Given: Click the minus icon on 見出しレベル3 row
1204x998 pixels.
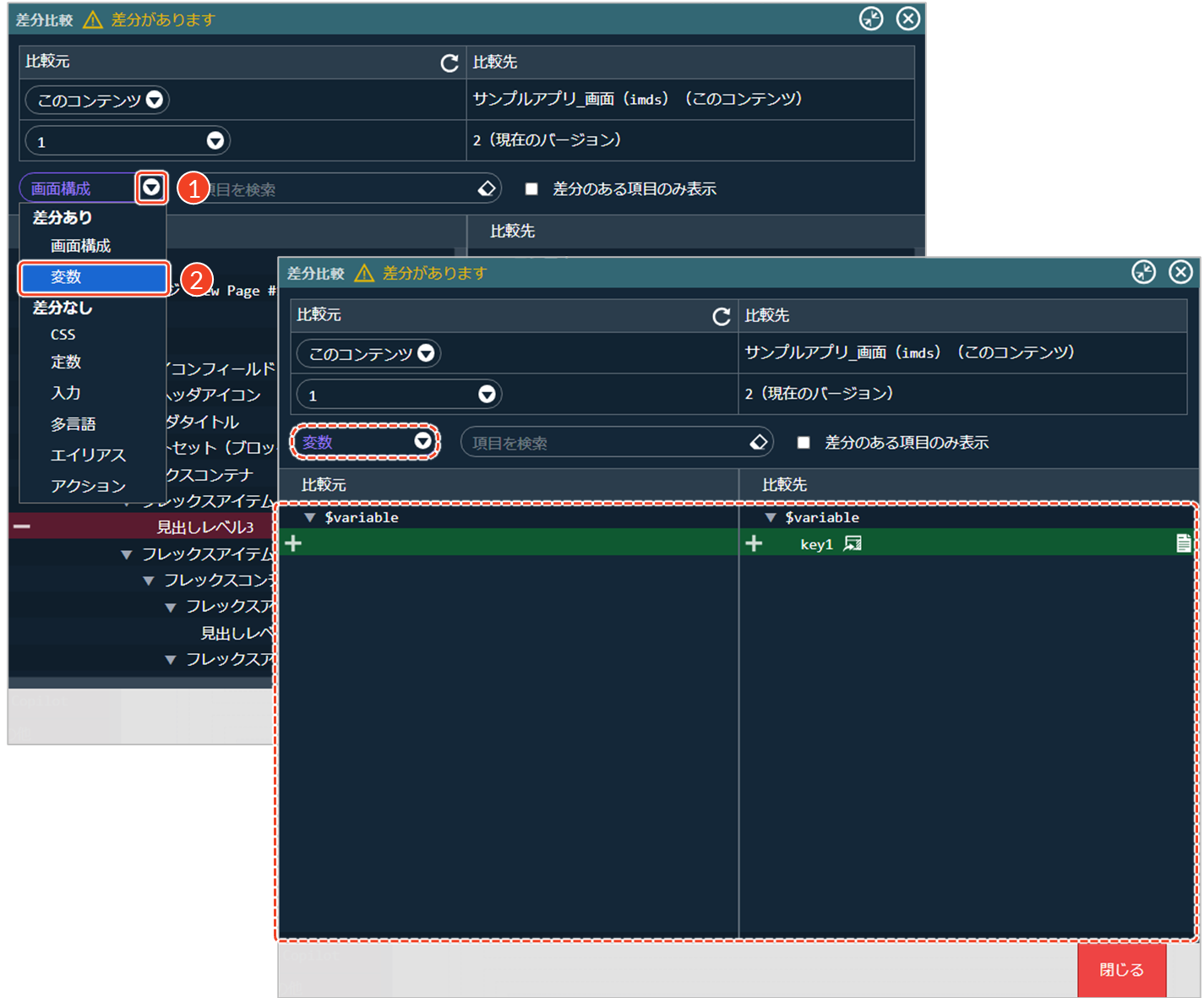Looking at the screenshot, I should 22,526.
